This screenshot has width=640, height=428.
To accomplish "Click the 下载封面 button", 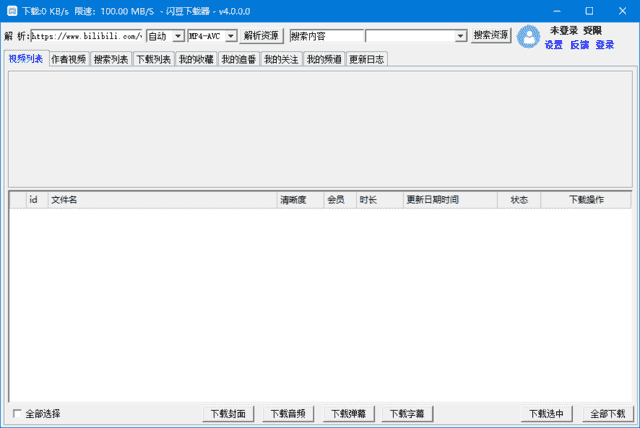I will pos(229,414).
